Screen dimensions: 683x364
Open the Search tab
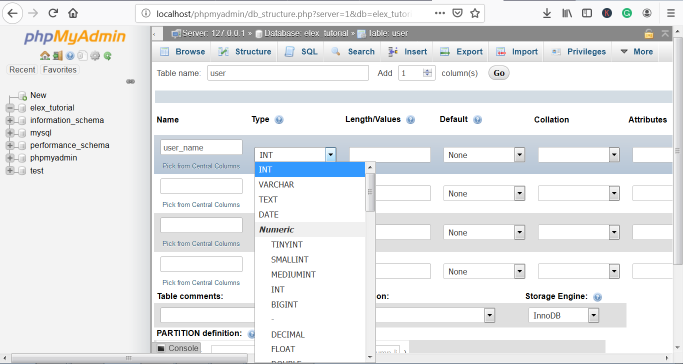[353, 51]
